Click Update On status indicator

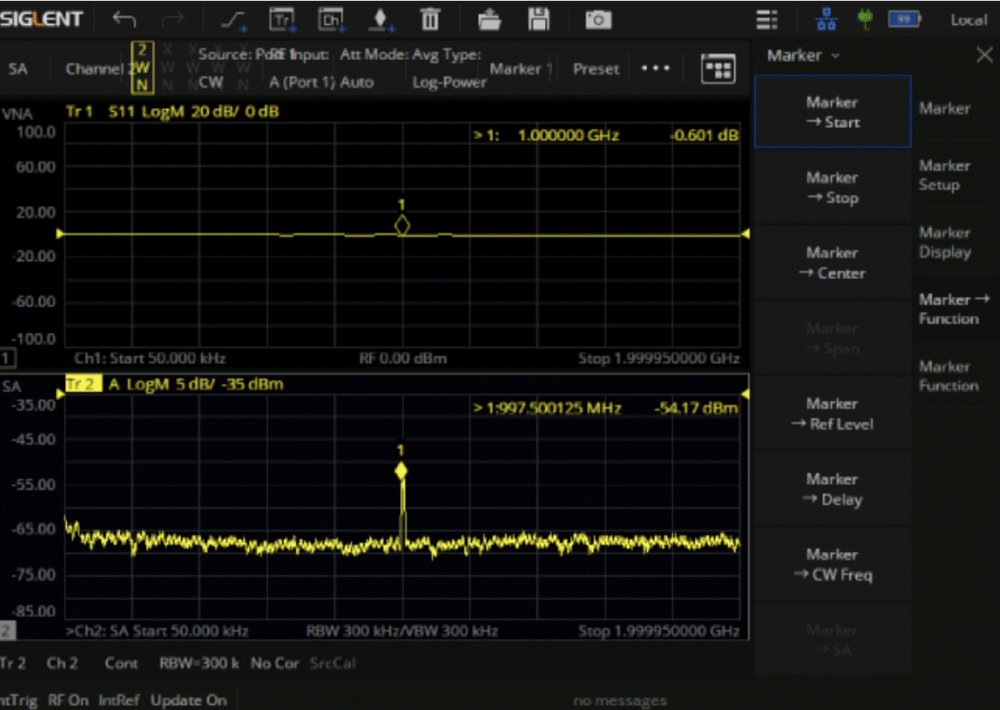(x=189, y=700)
